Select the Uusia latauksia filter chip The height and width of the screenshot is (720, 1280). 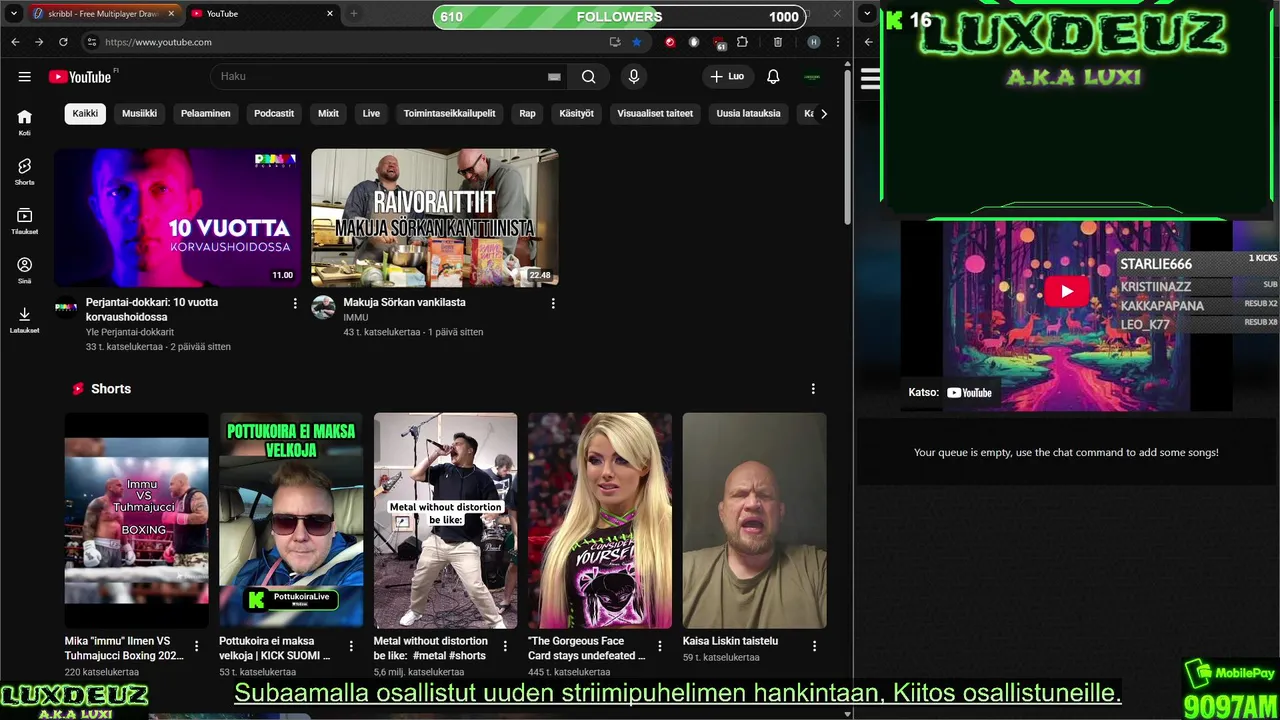pos(748,113)
